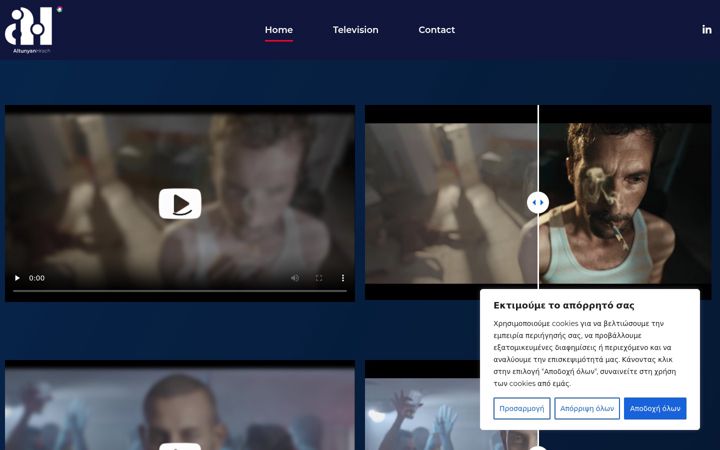The image size is (720, 450).
Task: Click the AltunyanHrach logo
Action: coord(33,30)
